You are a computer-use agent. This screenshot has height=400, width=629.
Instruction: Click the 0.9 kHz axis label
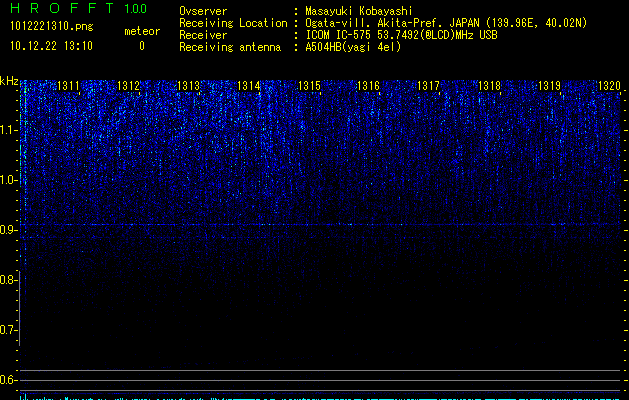tap(8, 230)
